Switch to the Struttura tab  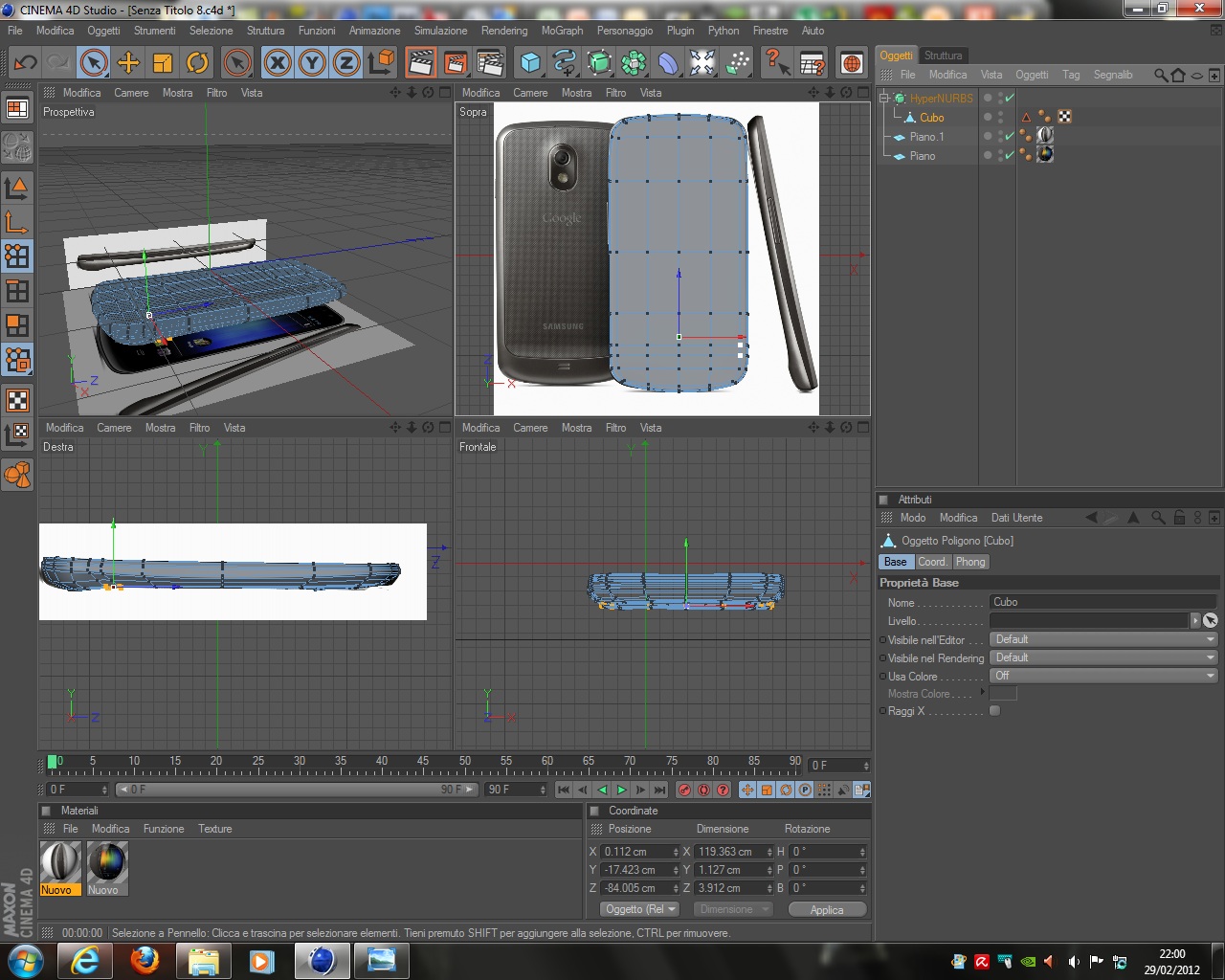coord(943,56)
